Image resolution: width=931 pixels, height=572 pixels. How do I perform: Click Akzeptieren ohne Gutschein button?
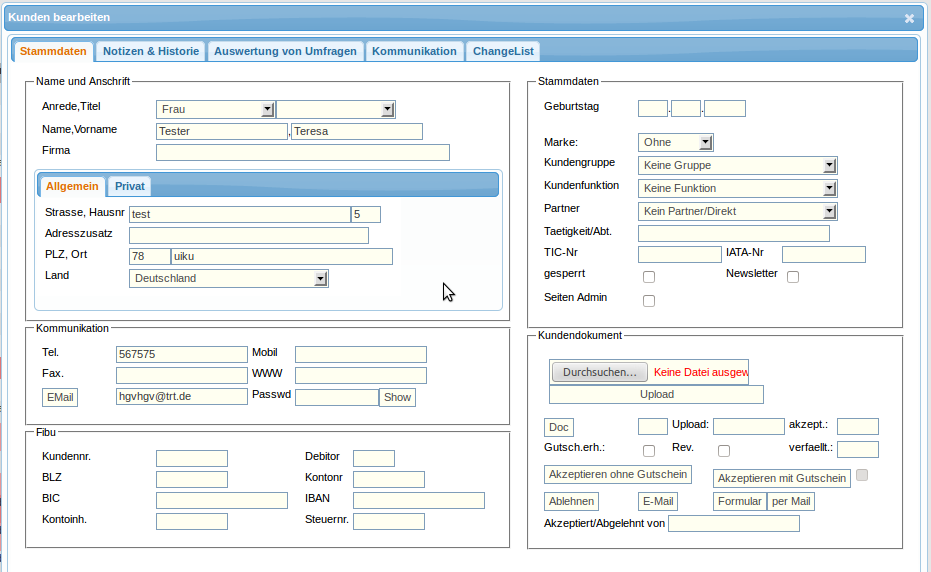(x=617, y=474)
